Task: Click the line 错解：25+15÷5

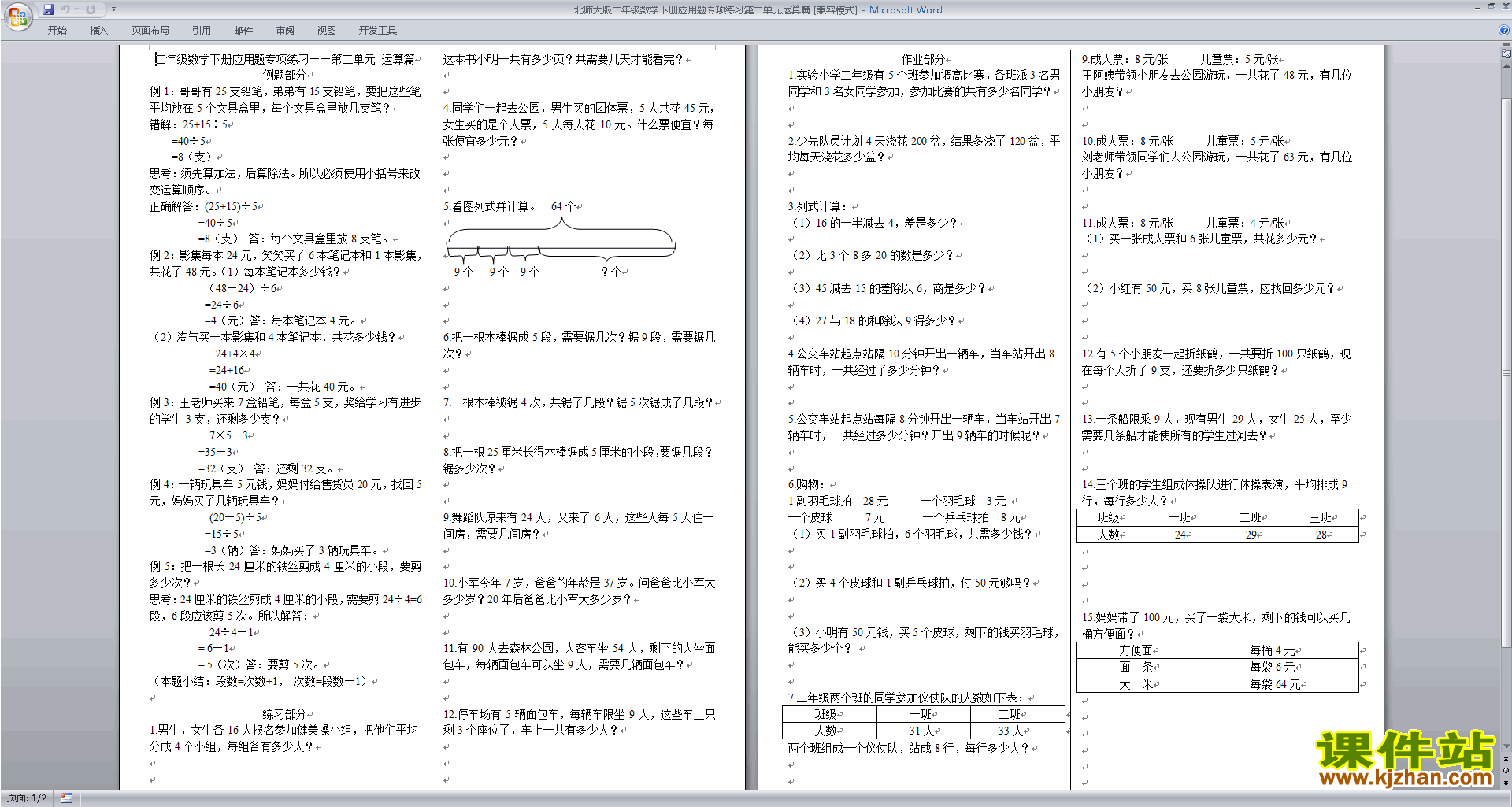Action: coord(189,124)
